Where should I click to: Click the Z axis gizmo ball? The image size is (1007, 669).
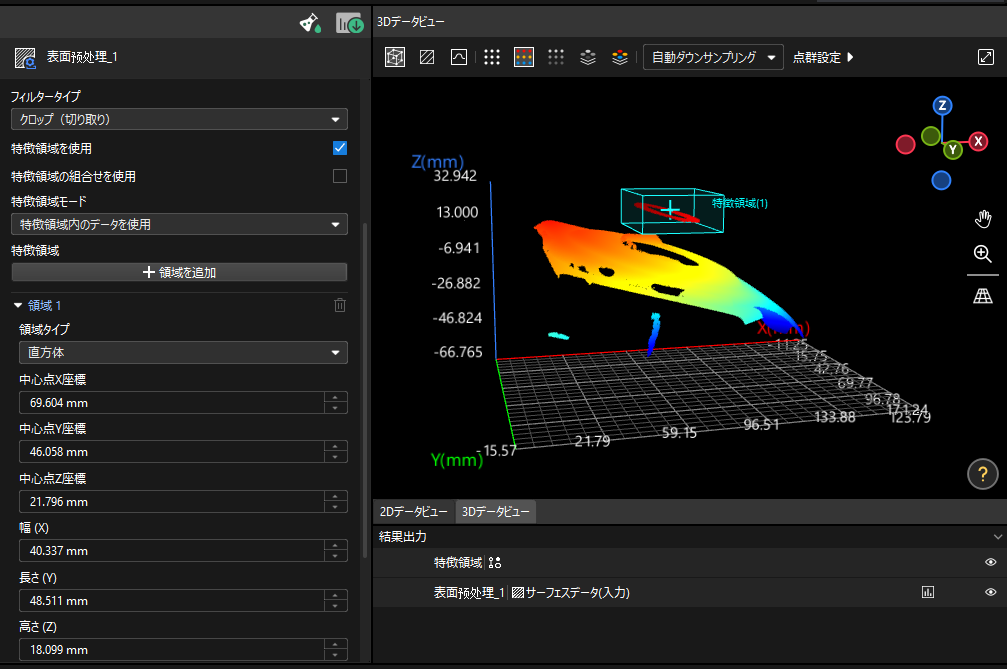pyautogui.click(x=942, y=105)
